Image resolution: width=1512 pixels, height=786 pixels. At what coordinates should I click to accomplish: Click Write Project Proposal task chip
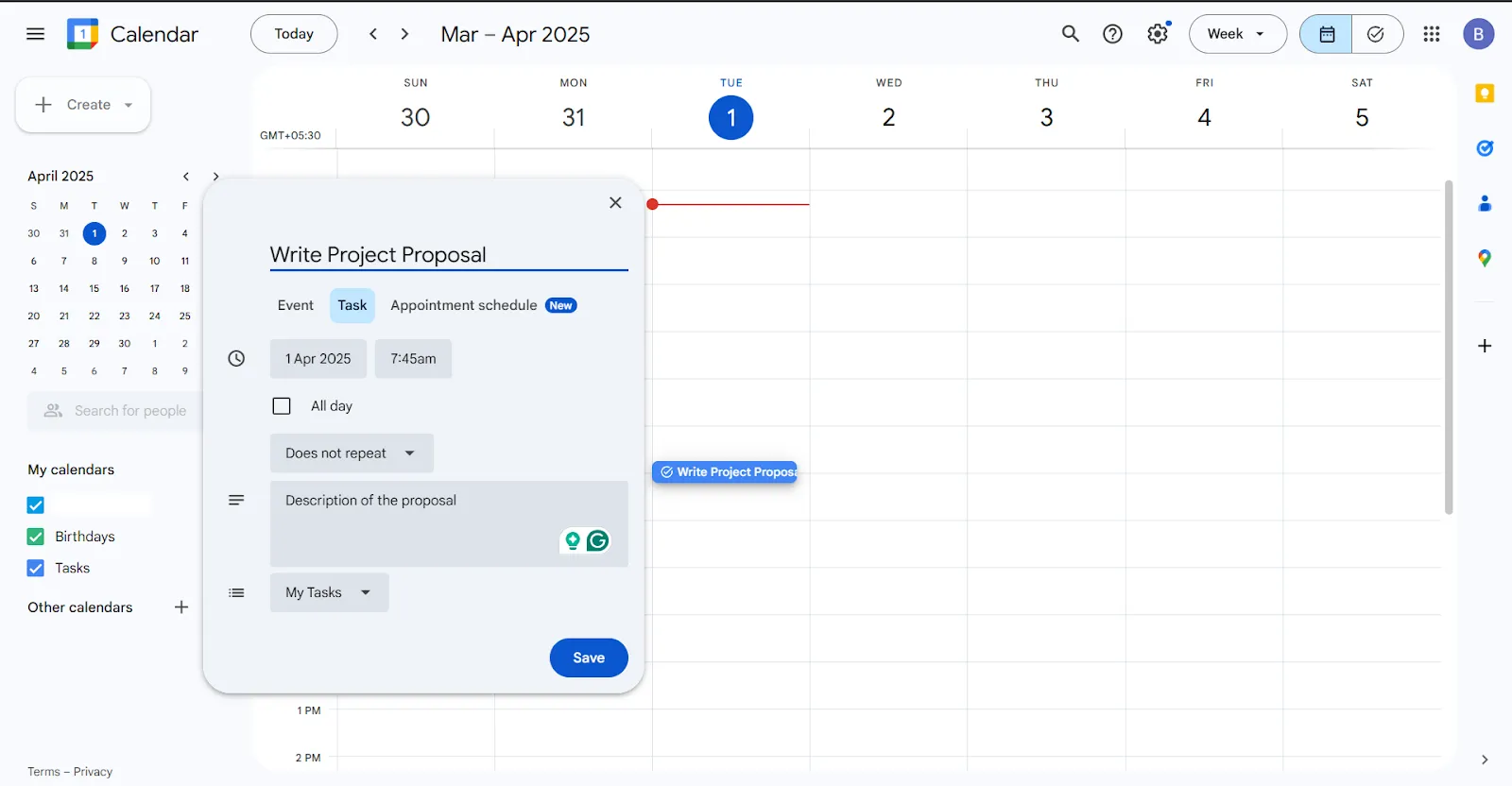click(x=725, y=472)
